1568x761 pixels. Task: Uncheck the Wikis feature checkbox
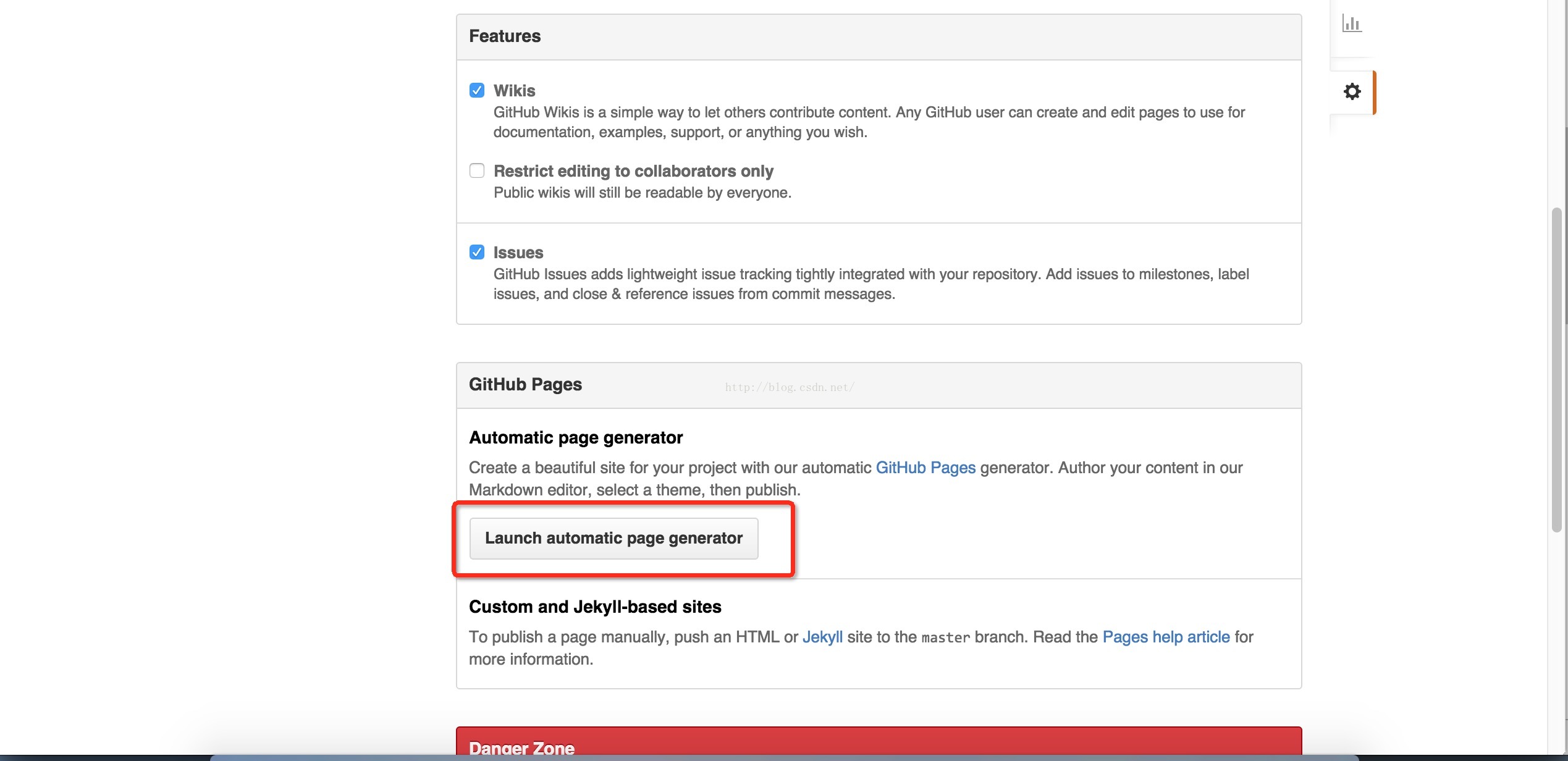point(477,90)
